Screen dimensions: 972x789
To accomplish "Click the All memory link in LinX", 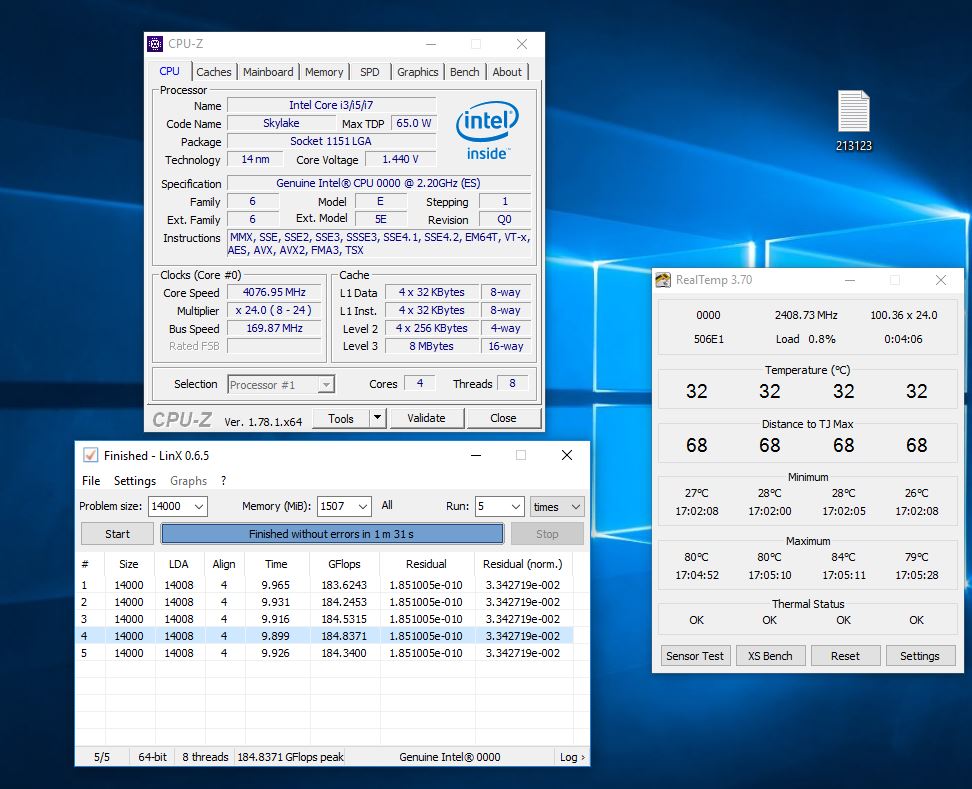I will pyautogui.click(x=387, y=505).
